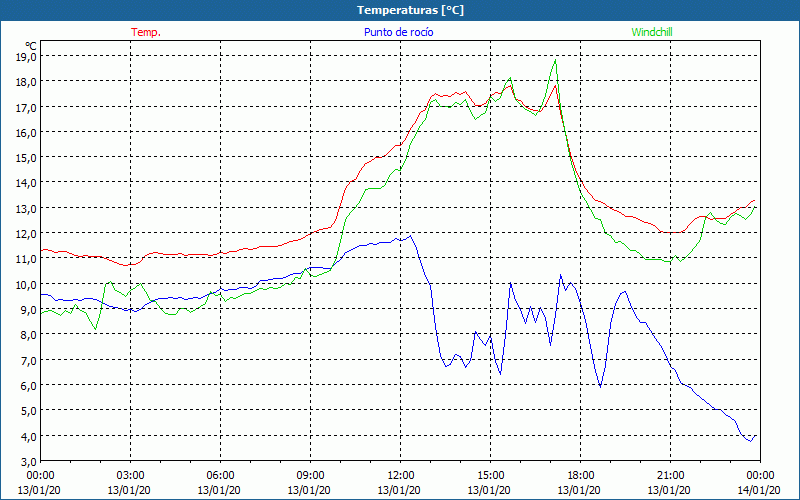This screenshot has width=800, height=500.
Task: Click the green windchill peak near 17:00
Action: click(555, 60)
